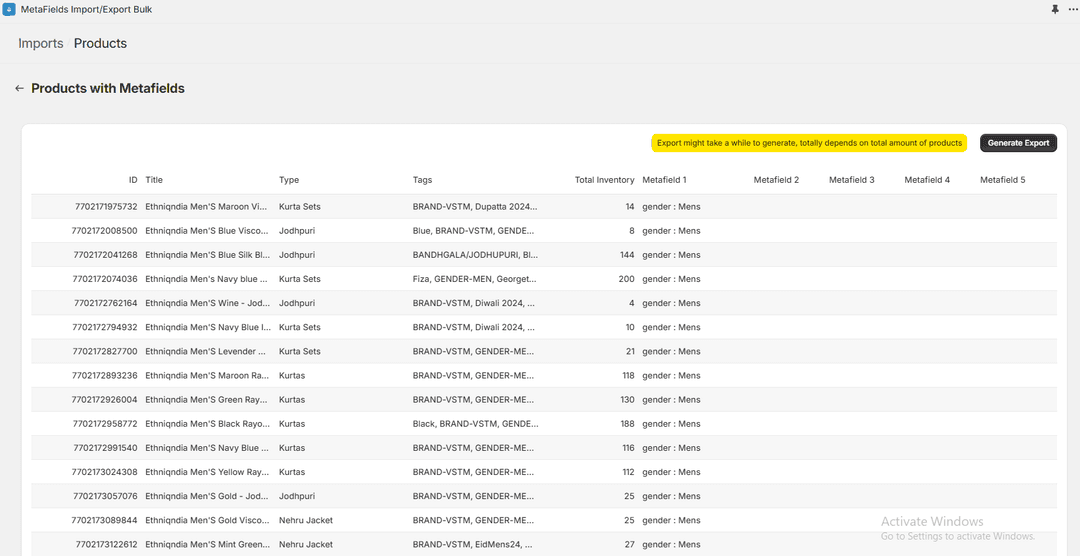Screen dimensions: 1080x556
Task: Click the Tags column header
Action: (x=422, y=180)
